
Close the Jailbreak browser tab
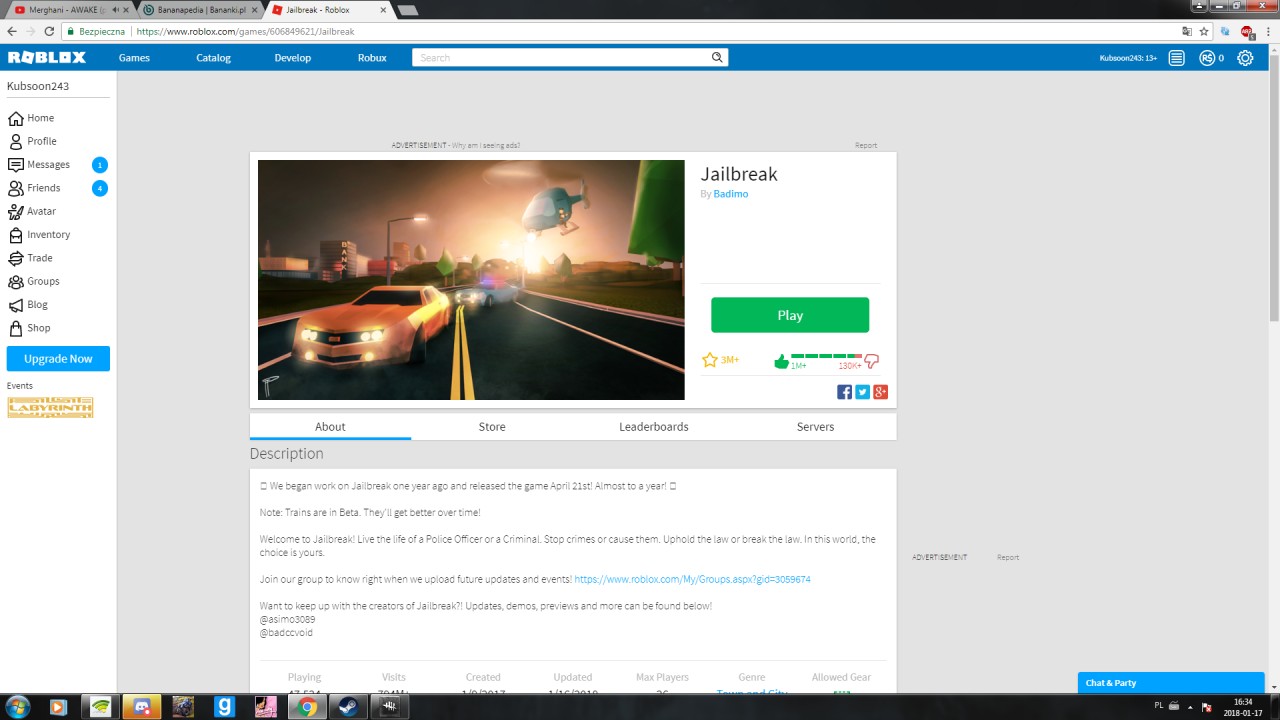(x=385, y=9)
